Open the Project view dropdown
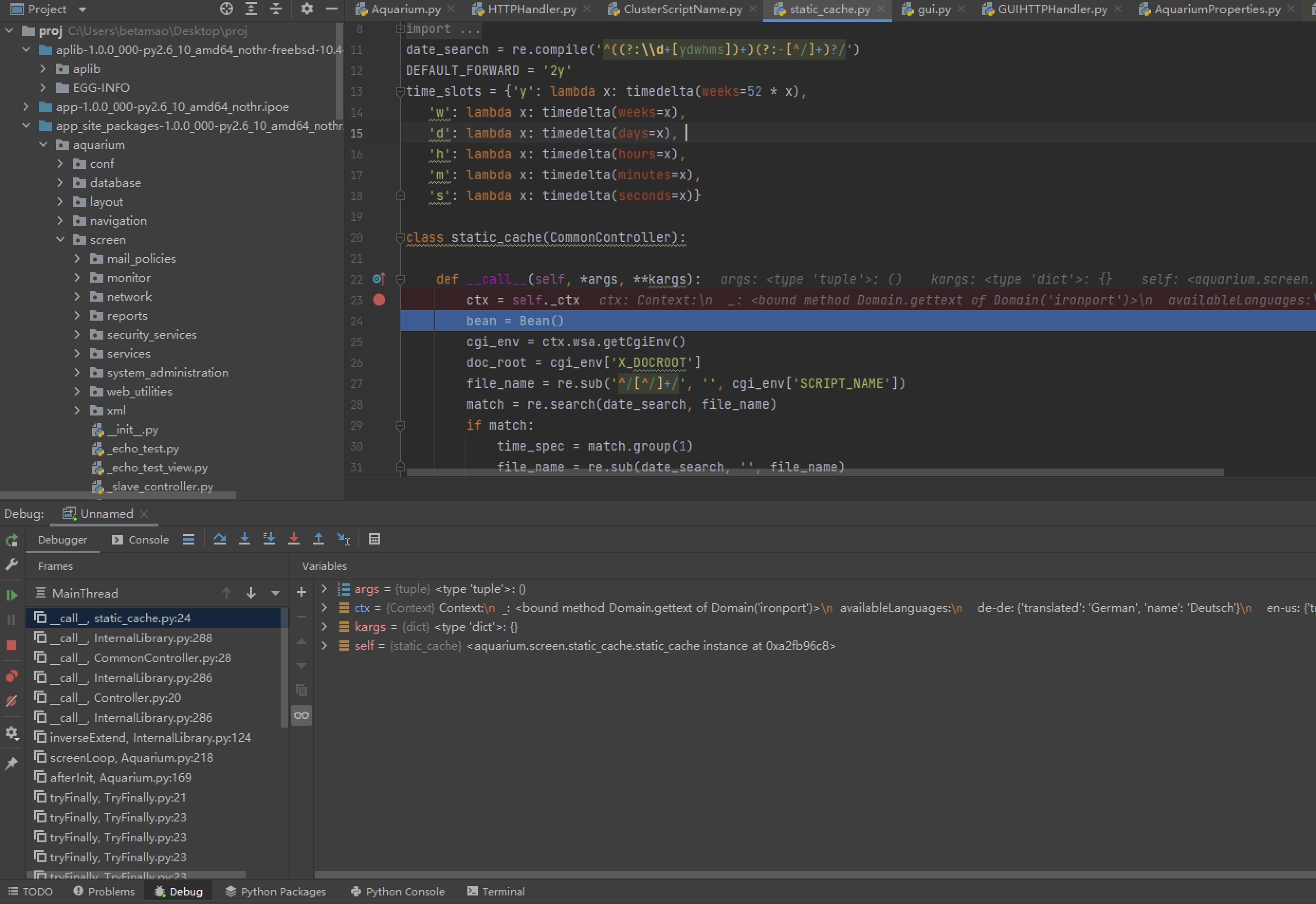The width and height of the screenshot is (1316, 904). coord(82,9)
